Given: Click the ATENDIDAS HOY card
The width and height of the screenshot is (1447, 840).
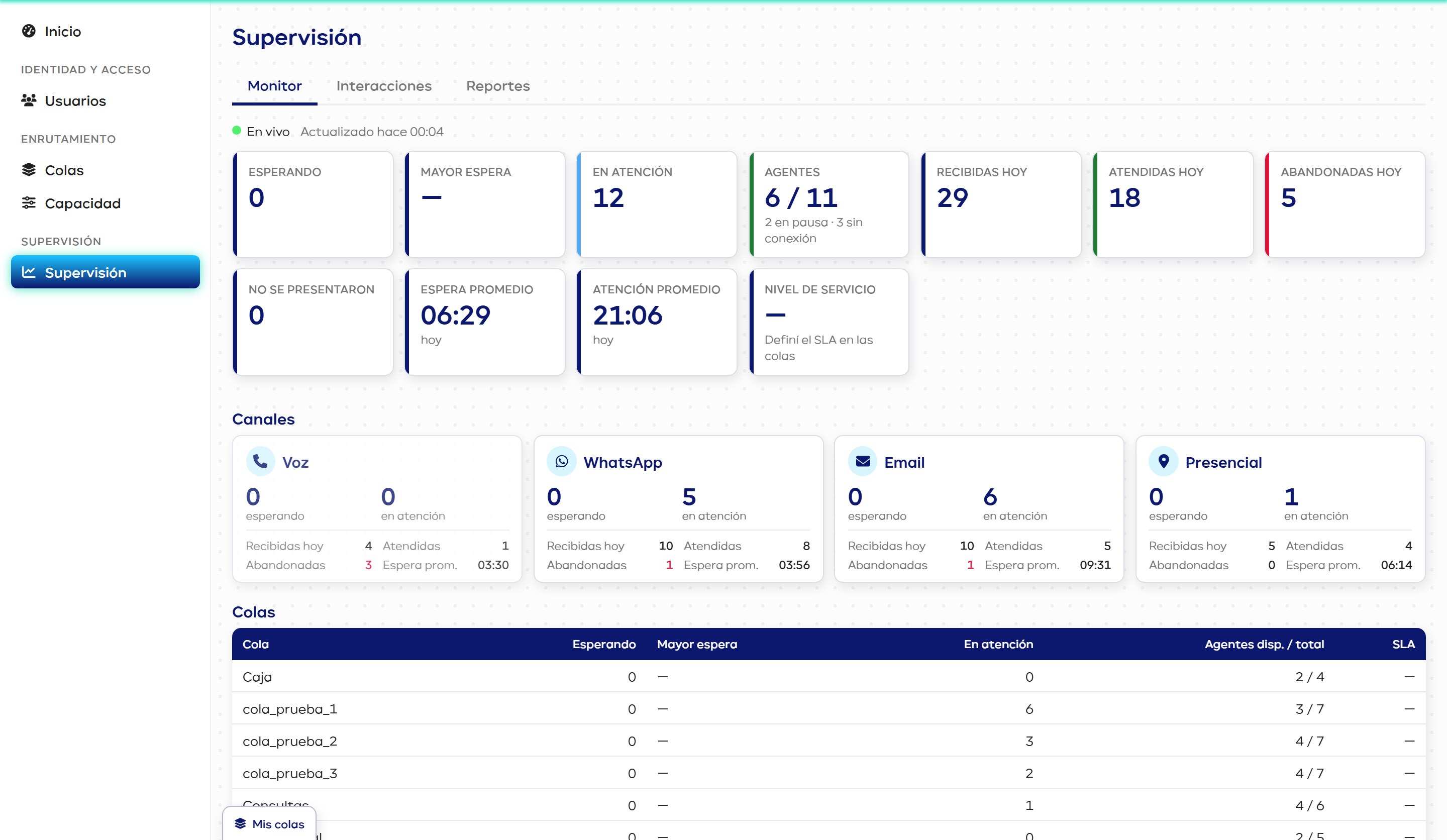Looking at the screenshot, I should click(1173, 204).
